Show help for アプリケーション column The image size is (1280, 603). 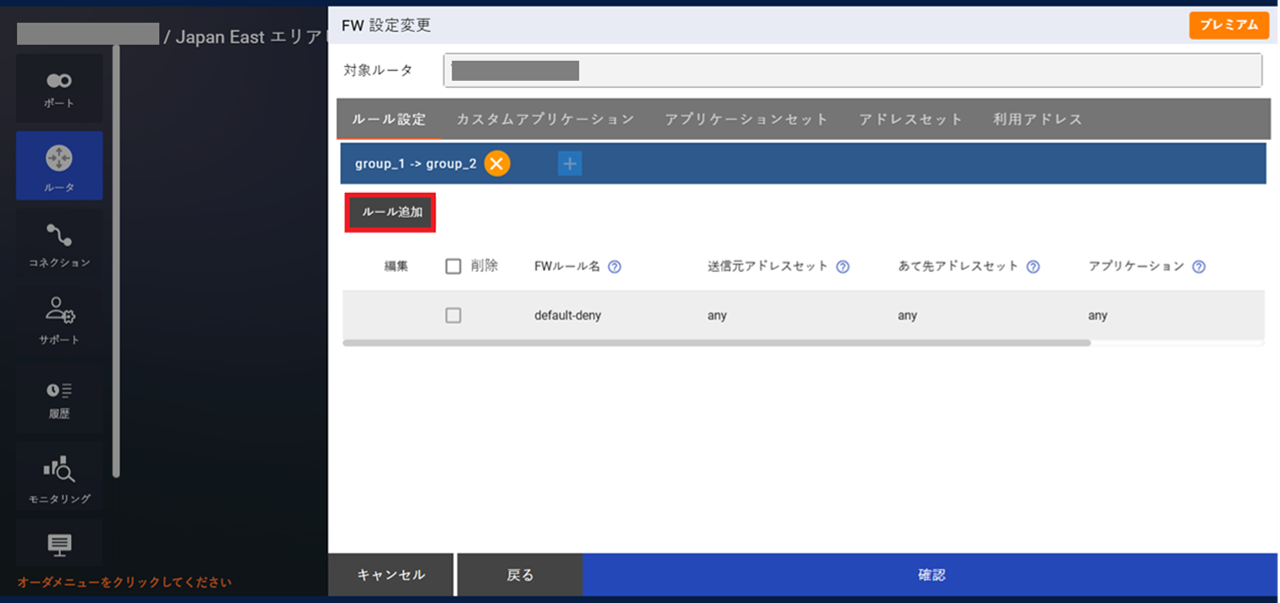tap(1199, 267)
